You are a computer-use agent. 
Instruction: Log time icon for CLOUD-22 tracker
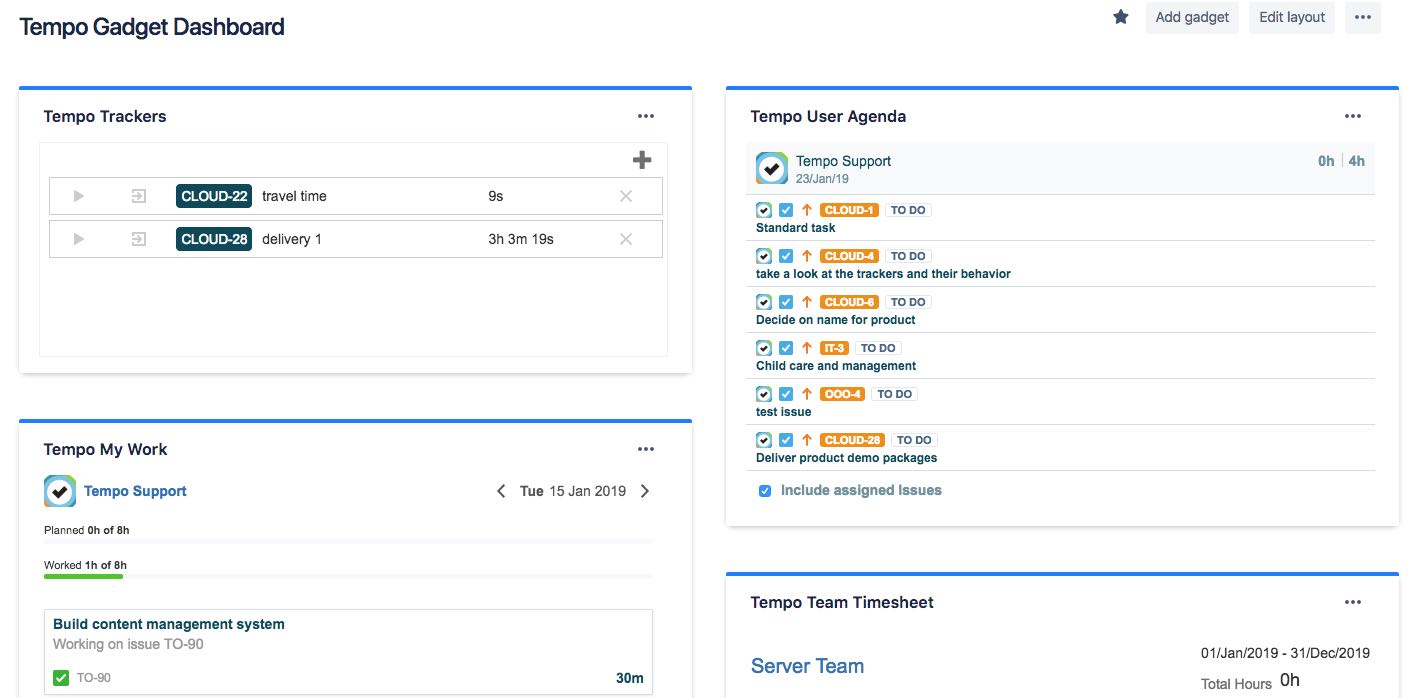139,196
